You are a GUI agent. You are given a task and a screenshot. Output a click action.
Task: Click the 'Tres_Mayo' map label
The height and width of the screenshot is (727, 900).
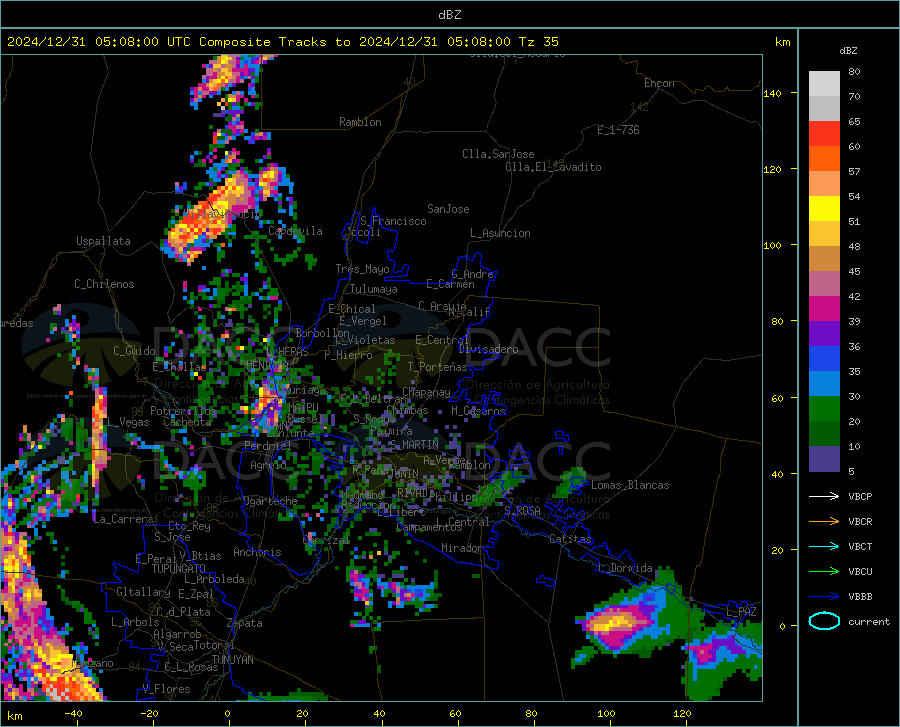(x=362, y=269)
